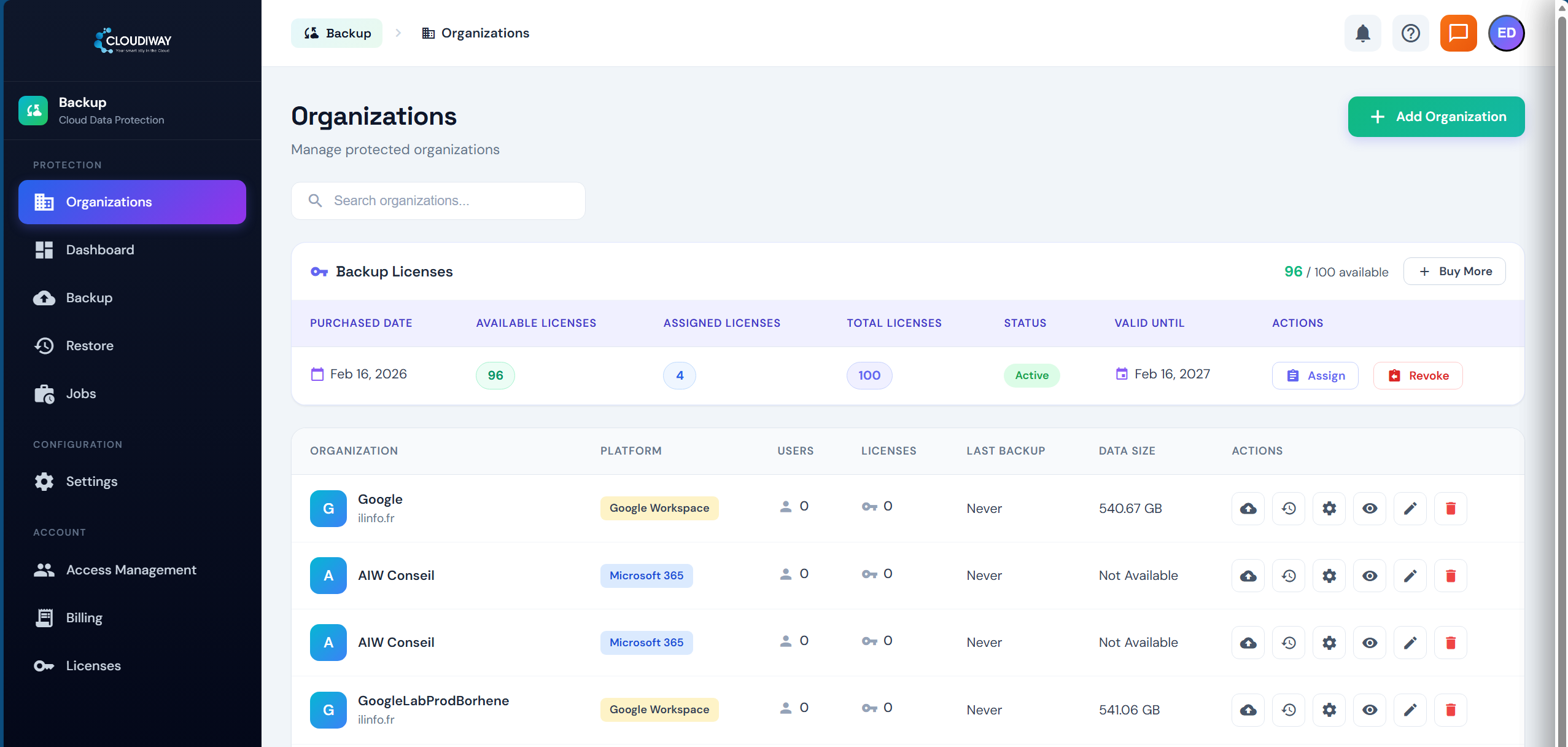Delete the Google organization with trash icon
Image resolution: width=1568 pixels, height=747 pixels.
(x=1451, y=509)
